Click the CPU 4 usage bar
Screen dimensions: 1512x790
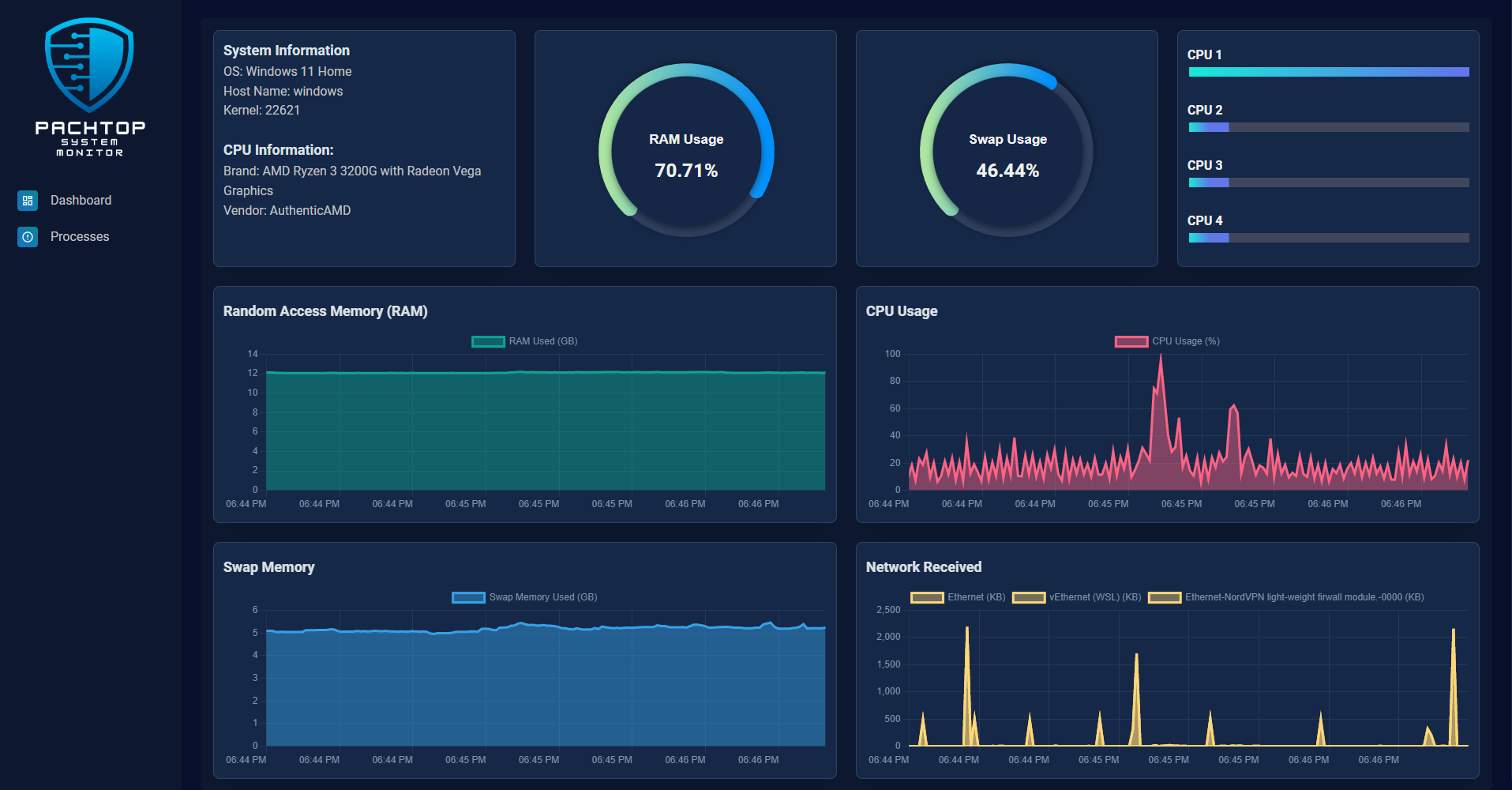click(x=1329, y=238)
